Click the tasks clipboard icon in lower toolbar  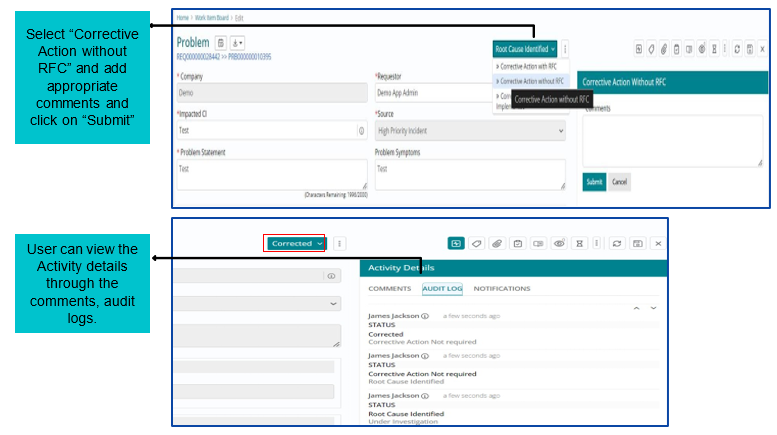pyautogui.click(x=518, y=243)
